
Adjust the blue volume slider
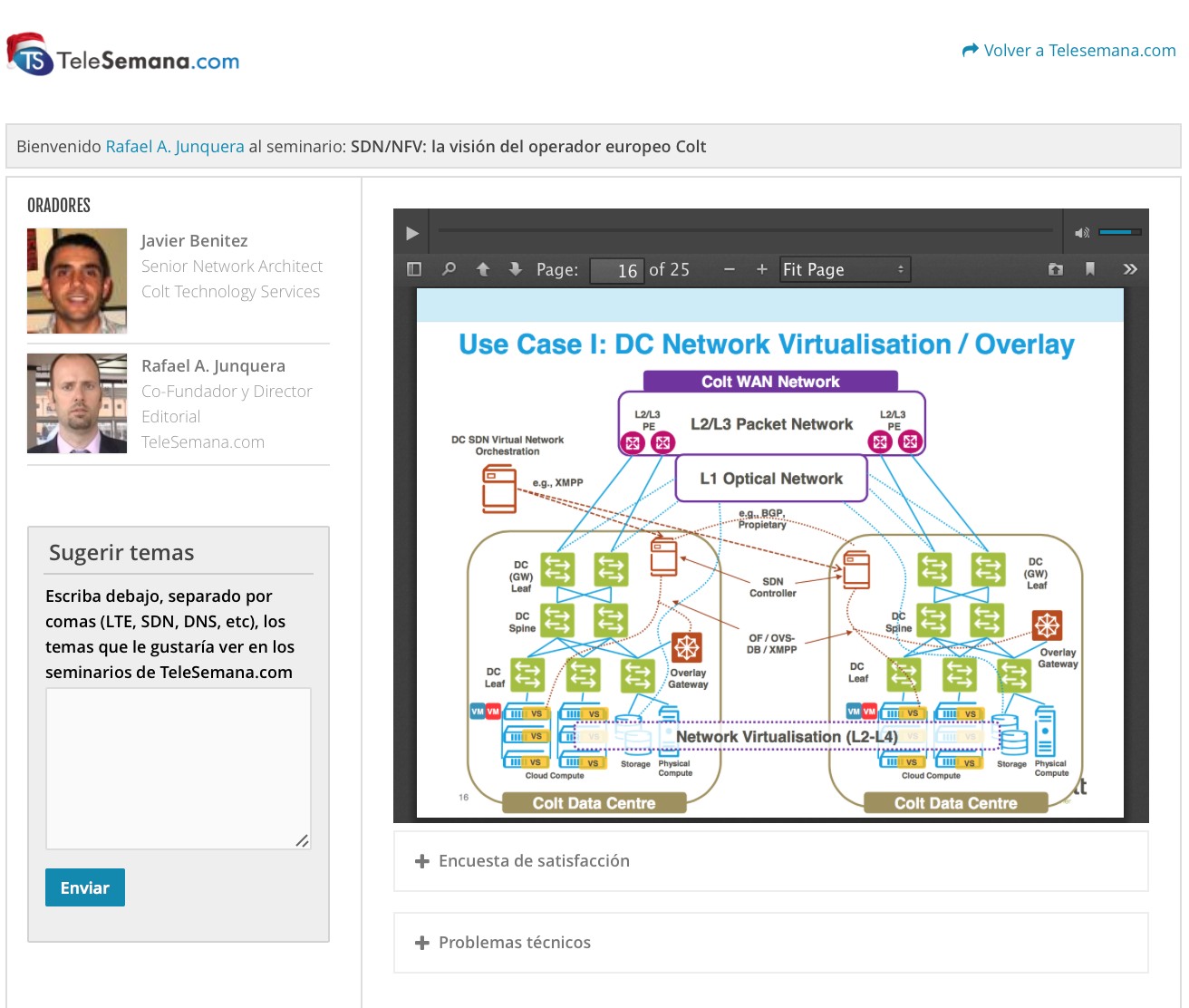1119,232
